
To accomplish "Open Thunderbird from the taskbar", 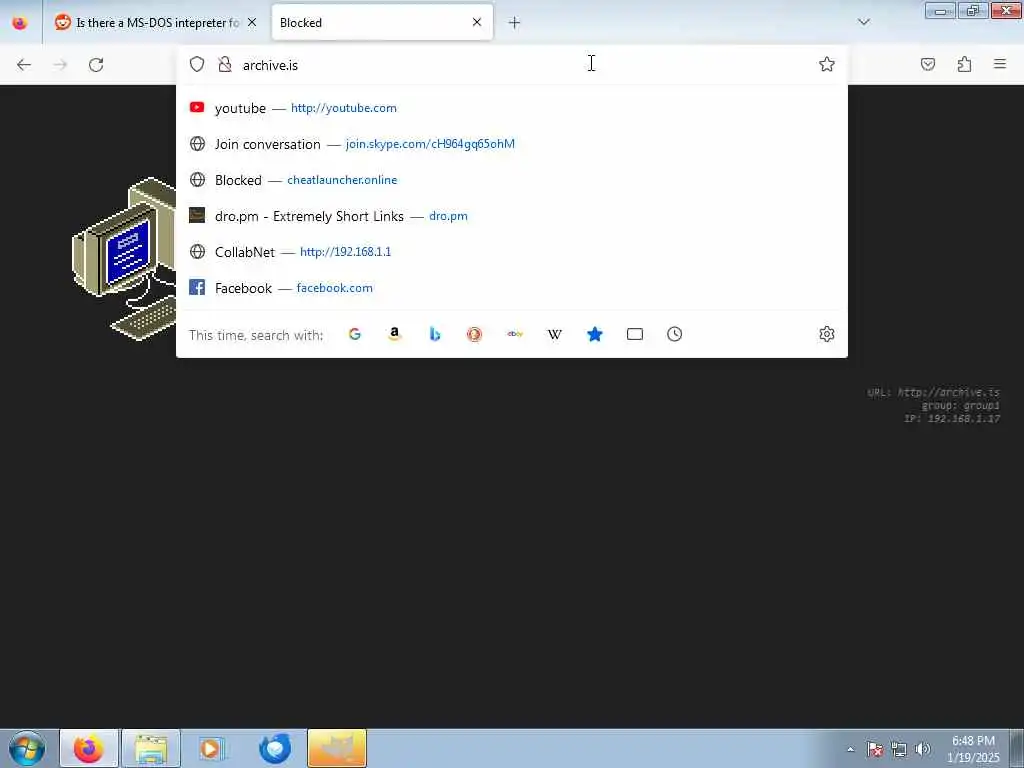I will tap(275, 748).
